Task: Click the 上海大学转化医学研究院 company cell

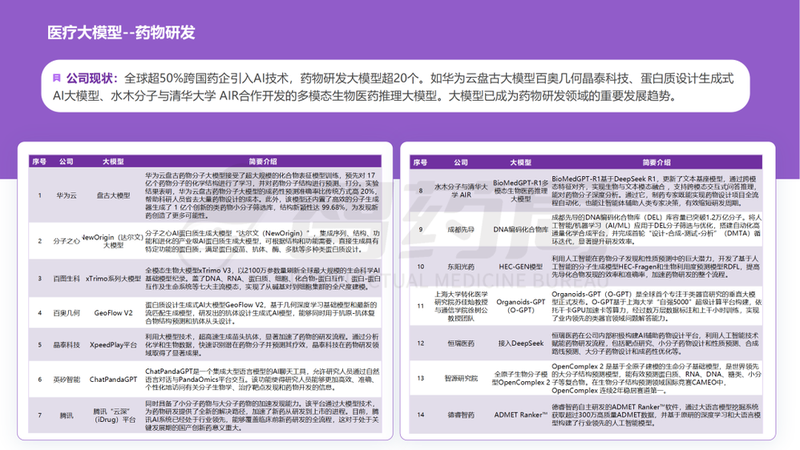Action: pos(461,306)
